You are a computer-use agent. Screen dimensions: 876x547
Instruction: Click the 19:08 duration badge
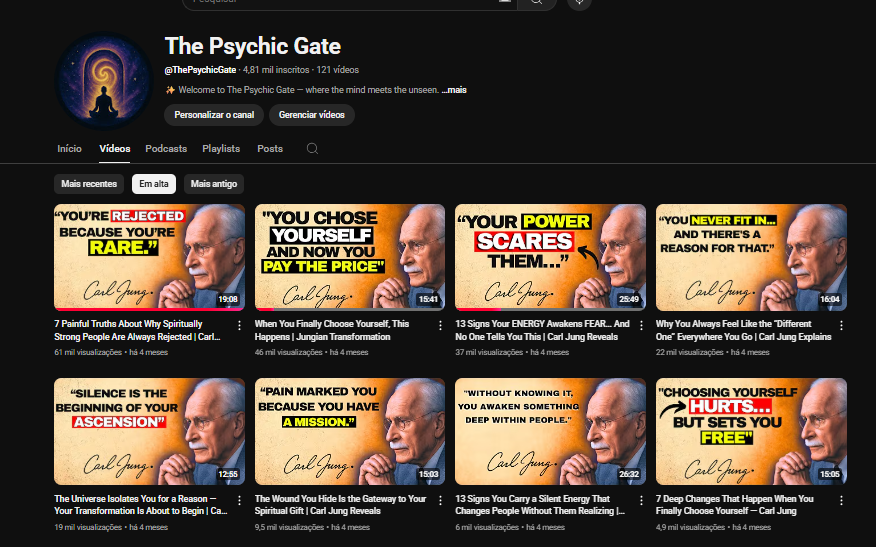tap(228, 299)
